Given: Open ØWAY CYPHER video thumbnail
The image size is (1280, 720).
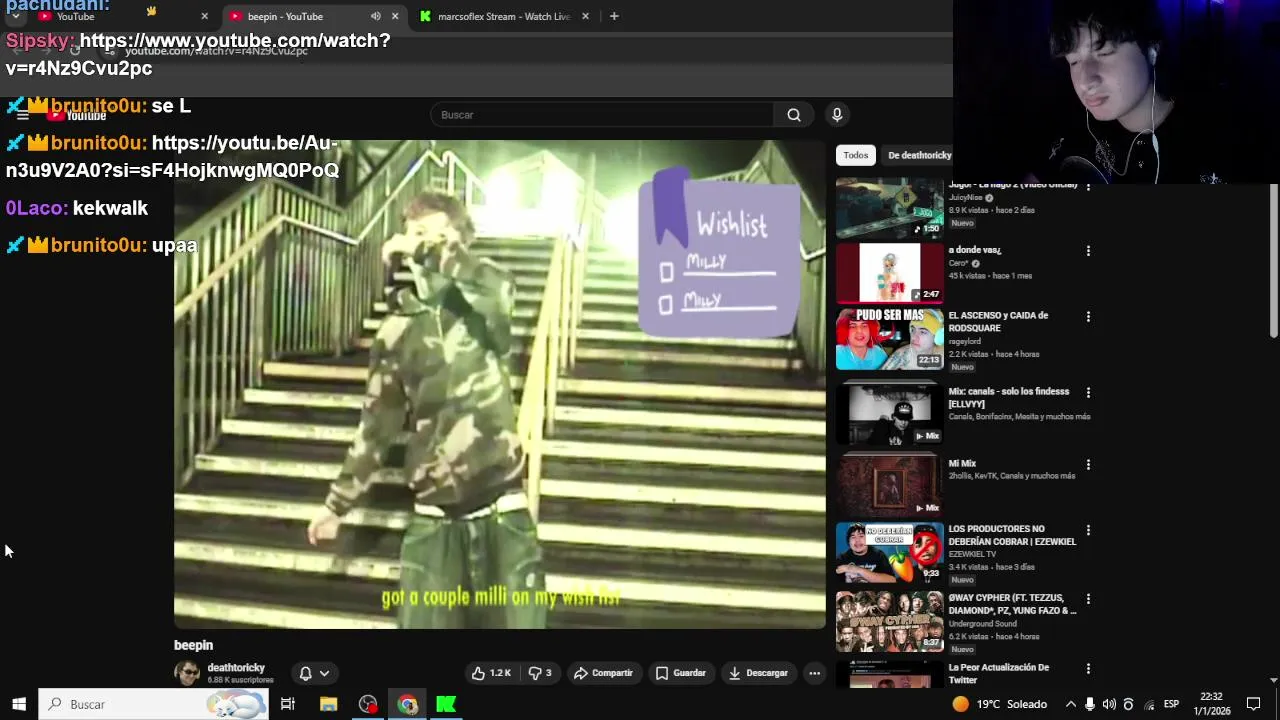Looking at the screenshot, I should click(889, 621).
